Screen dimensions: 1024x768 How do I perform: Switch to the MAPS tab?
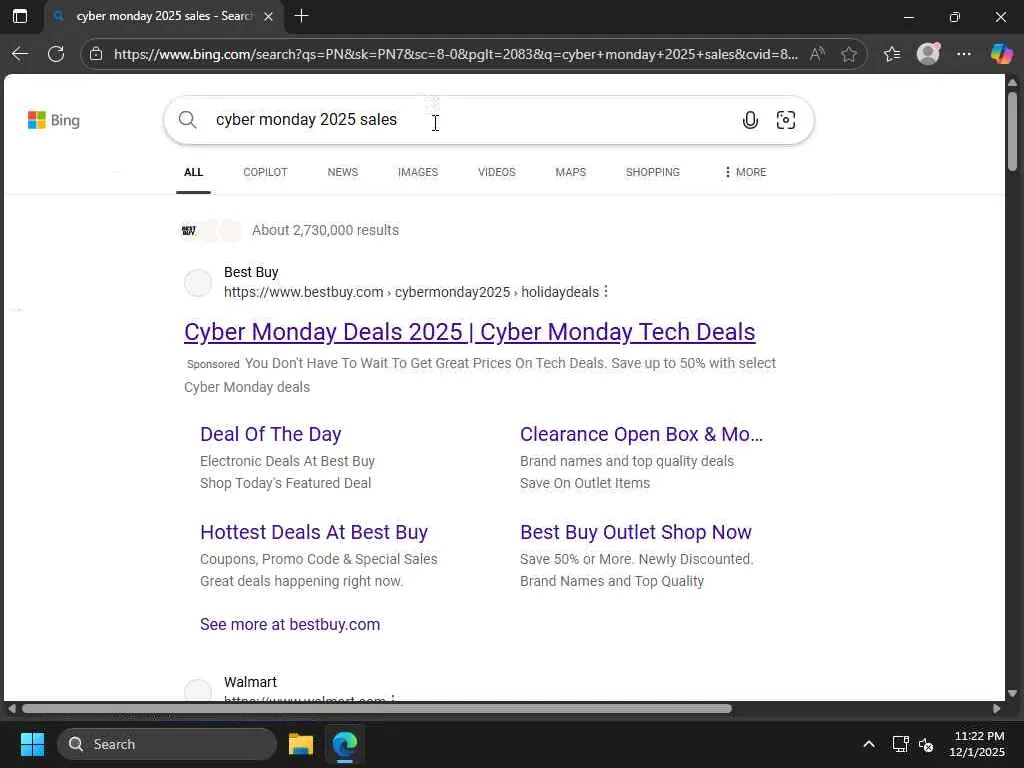coord(571,172)
